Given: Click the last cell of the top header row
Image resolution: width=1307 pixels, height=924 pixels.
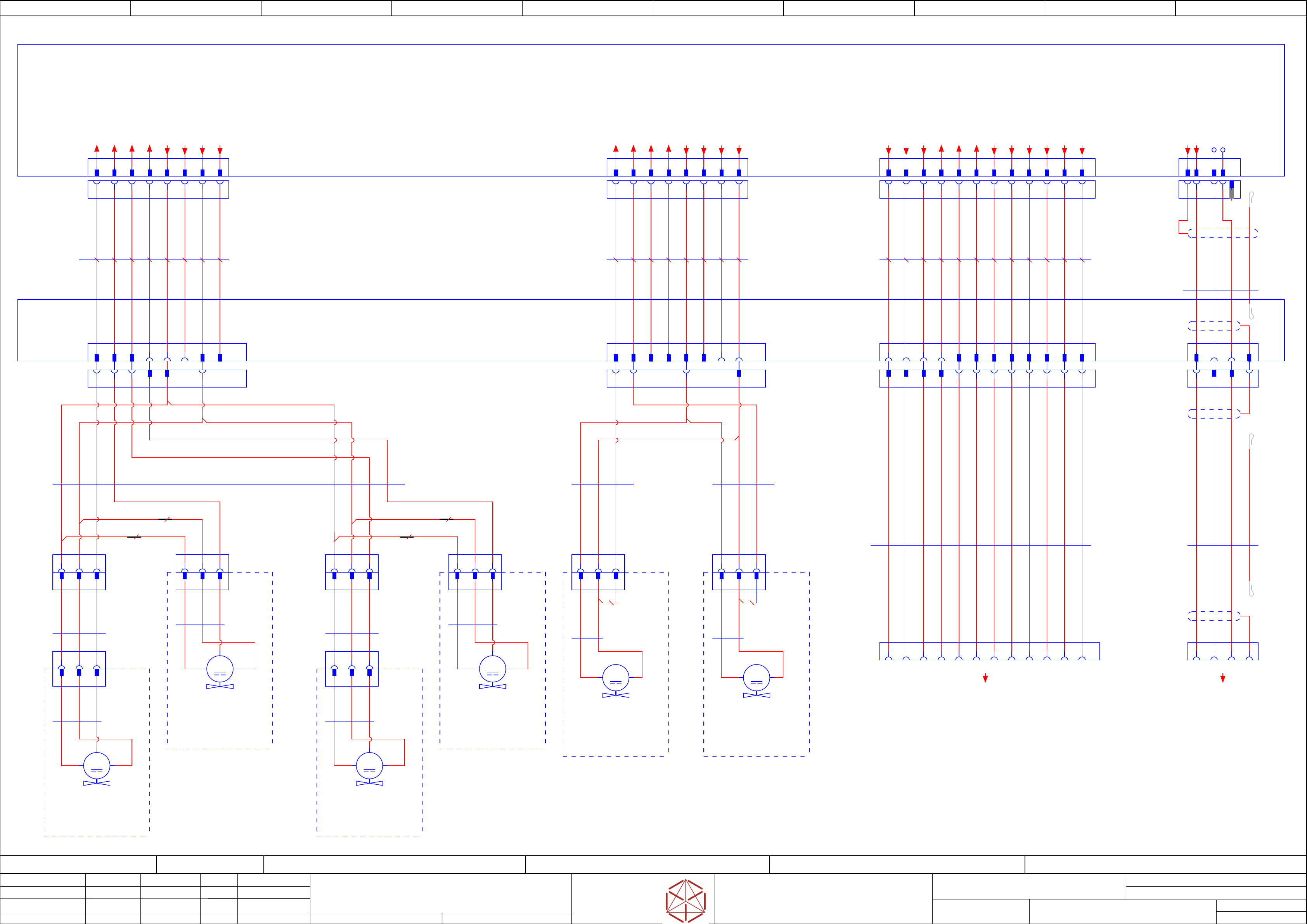Looking at the screenshot, I should point(1240,8).
